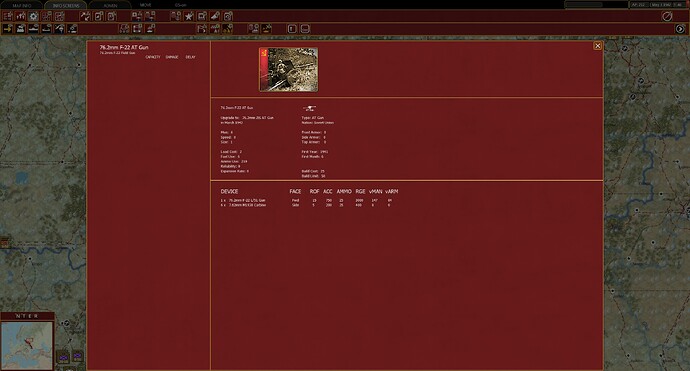This screenshot has height=371, width=690.
Task: Open the 7.62mm M1938 Carbine device entry
Action: click(247, 205)
